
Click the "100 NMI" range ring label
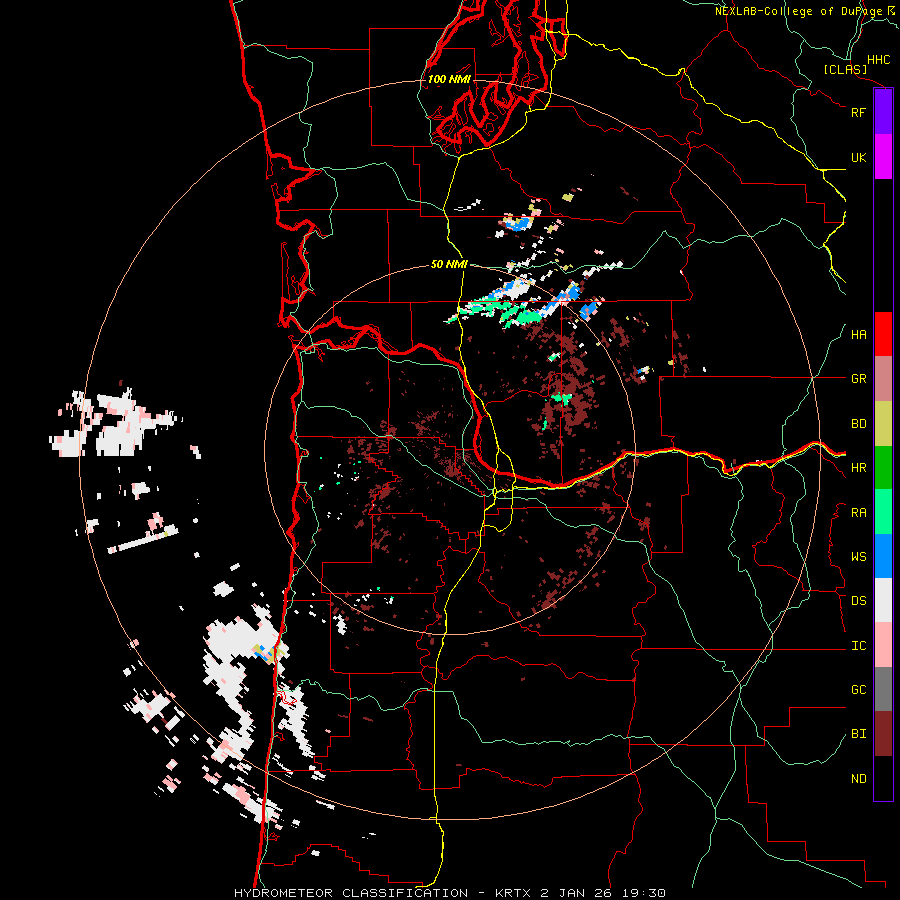(449, 79)
